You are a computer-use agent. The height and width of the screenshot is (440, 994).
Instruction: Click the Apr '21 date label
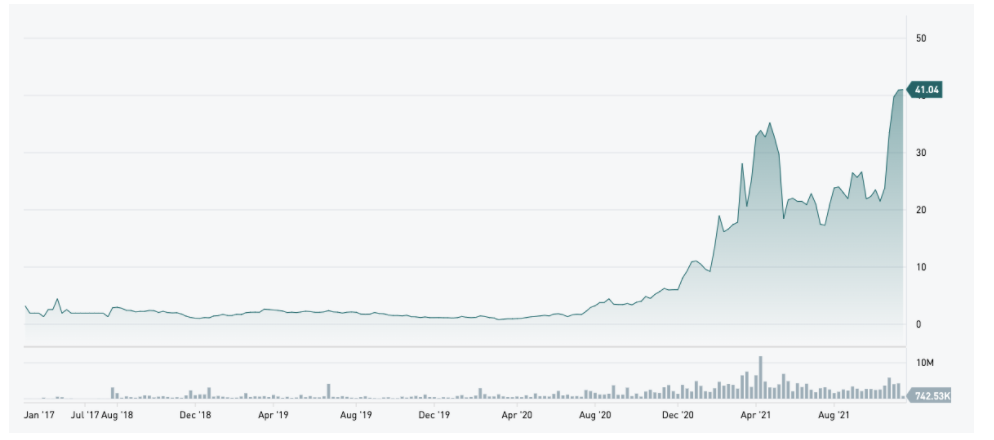click(x=756, y=415)
